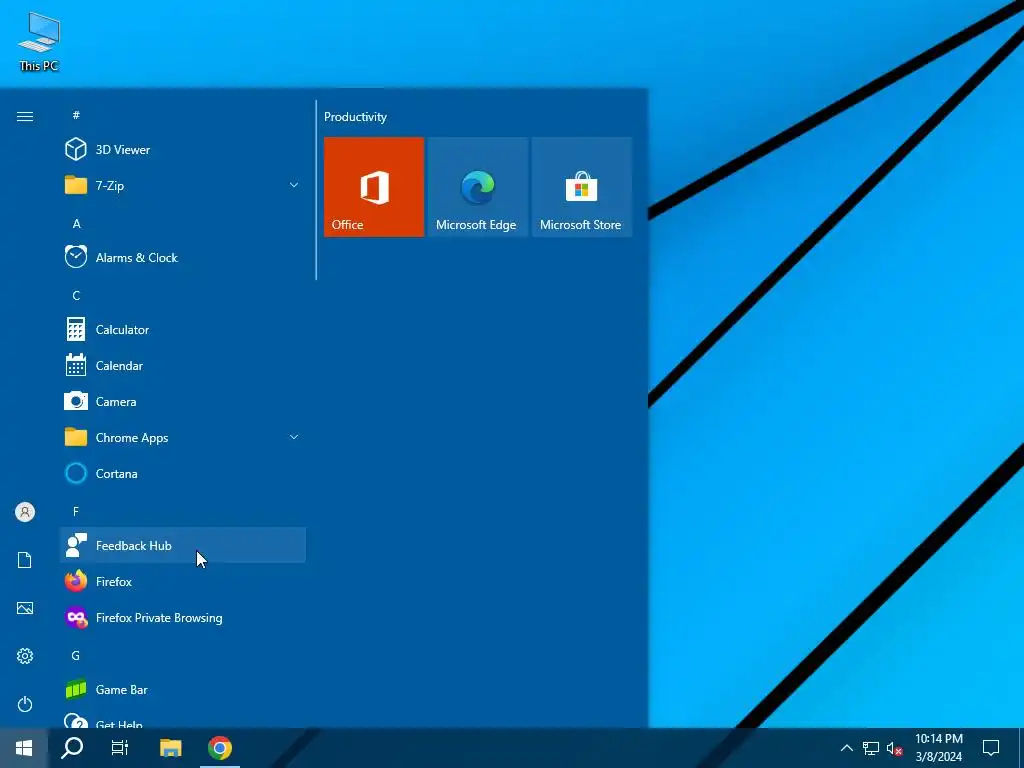Open Game Bar
1024x768 pixels.
(x=183, y=690)
